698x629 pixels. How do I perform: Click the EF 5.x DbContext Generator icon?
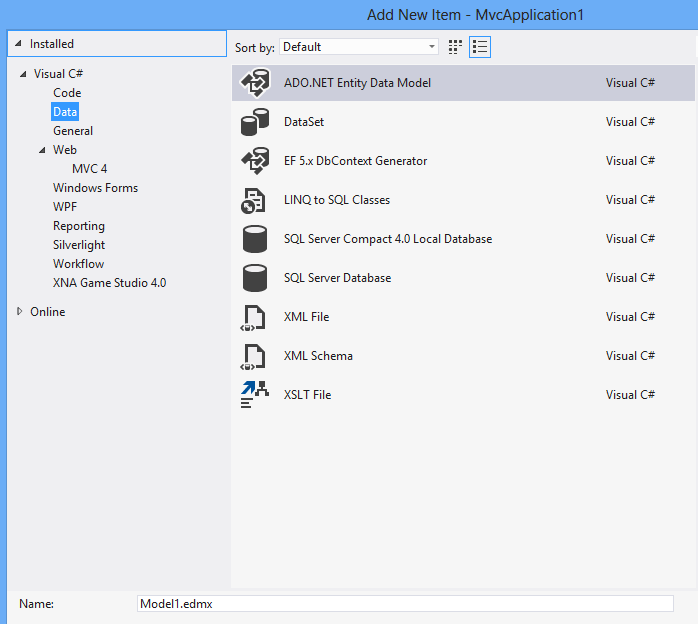point(255,161)
